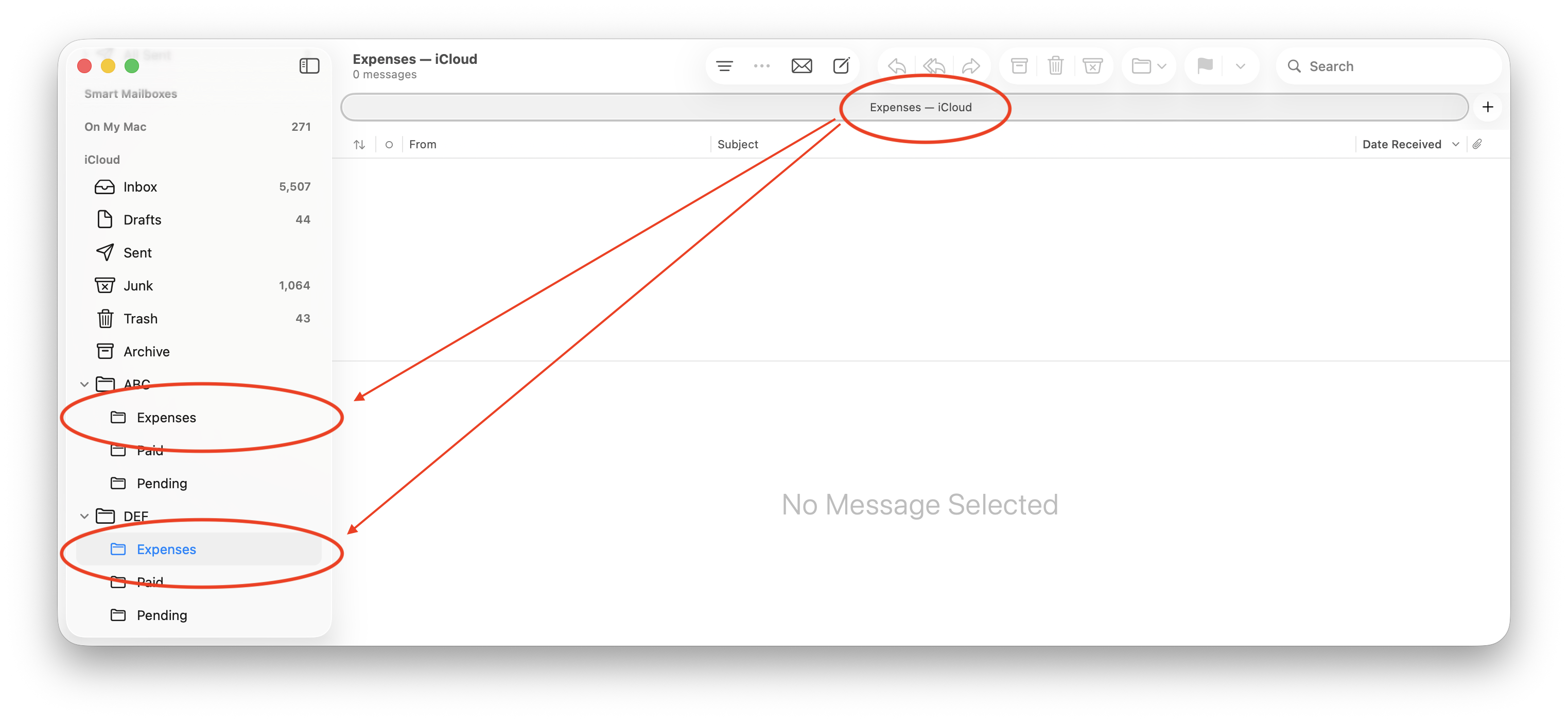Viewport: 1568px width, 722px height.
Task: Compose a new message
Action: click(x=841, y=66)
